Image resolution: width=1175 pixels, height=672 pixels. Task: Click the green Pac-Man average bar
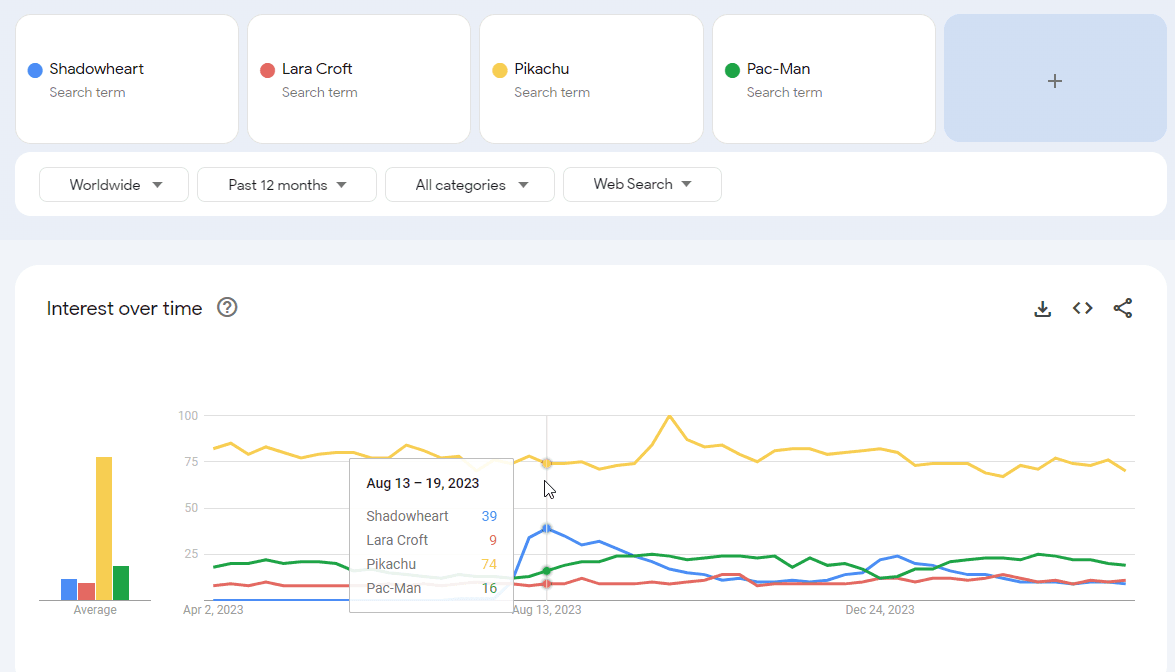(121, 583)
